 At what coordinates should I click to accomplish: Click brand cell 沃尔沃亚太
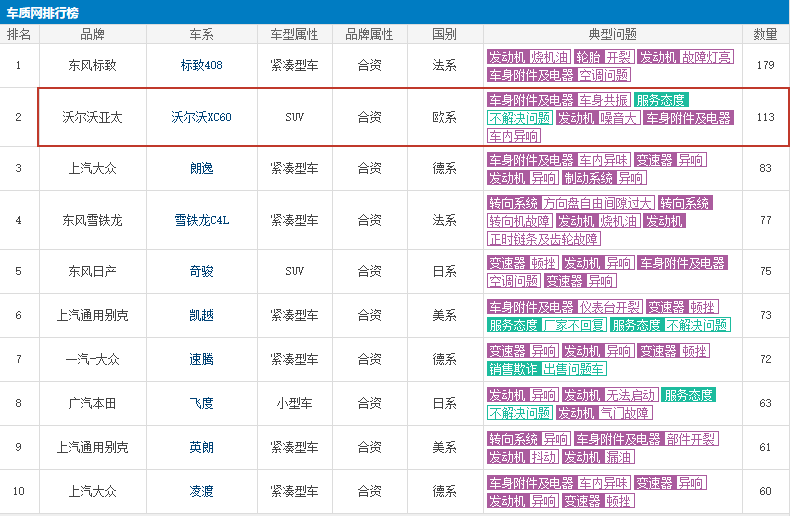pyautogui.click(x=93, y=117)
